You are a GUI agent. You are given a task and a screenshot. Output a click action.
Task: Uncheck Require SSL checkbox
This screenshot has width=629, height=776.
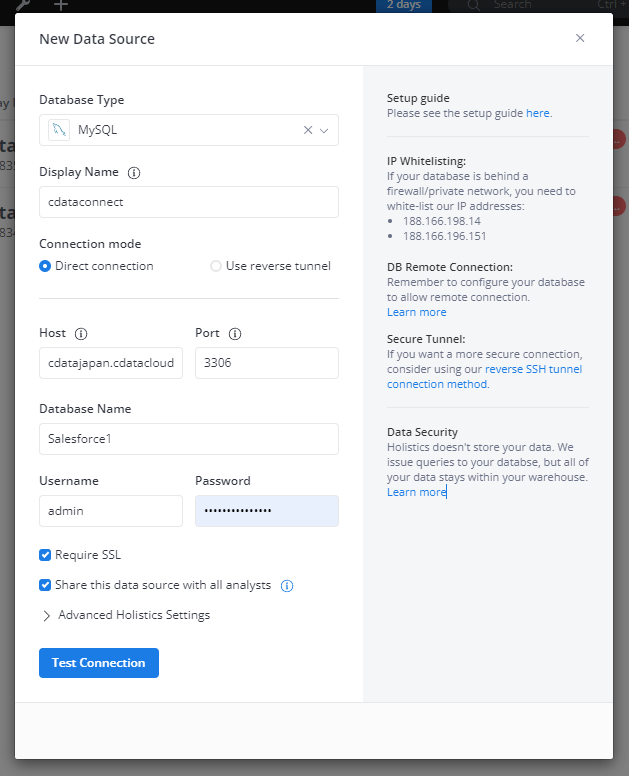click(x=45, y=555)
